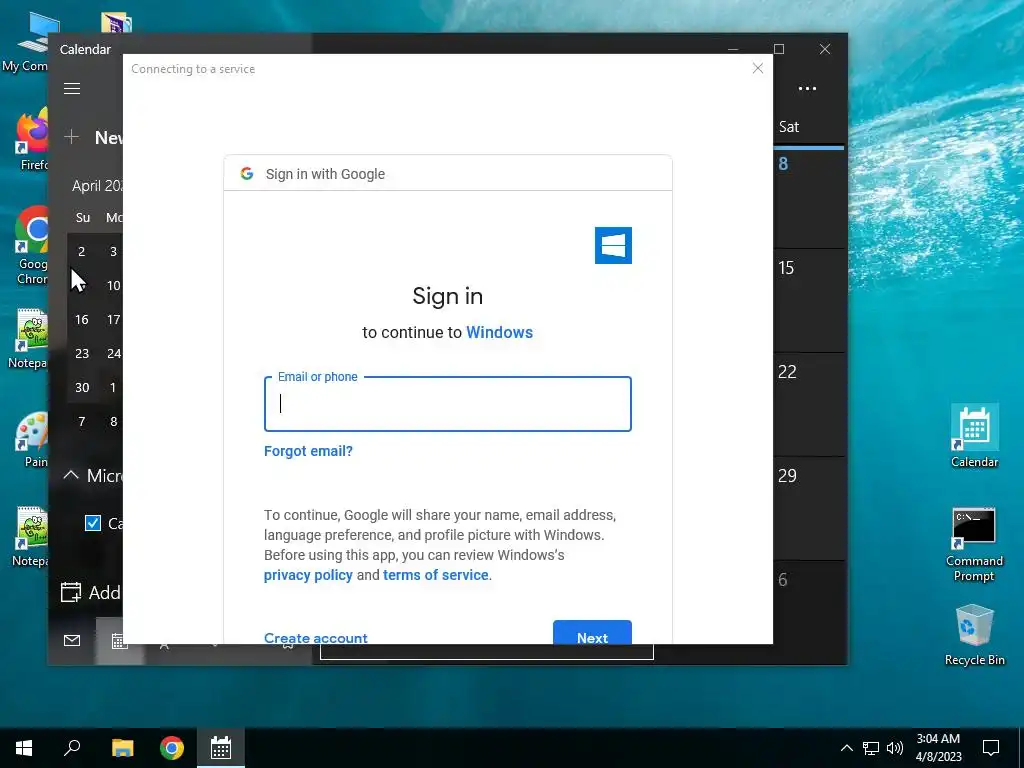
Task: Open the Mail icon in Calendar sidebar
Action: (x=72, y=641)
